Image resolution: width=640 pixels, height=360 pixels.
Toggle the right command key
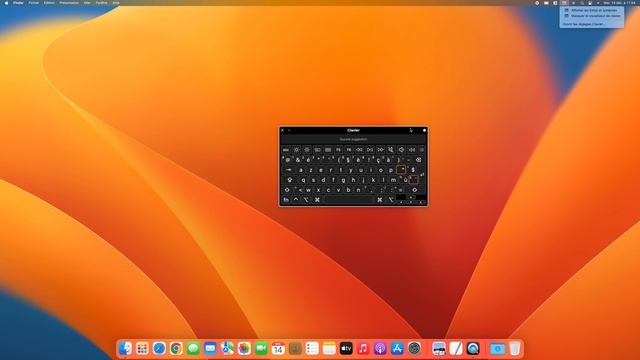click(x=380, y=200)
